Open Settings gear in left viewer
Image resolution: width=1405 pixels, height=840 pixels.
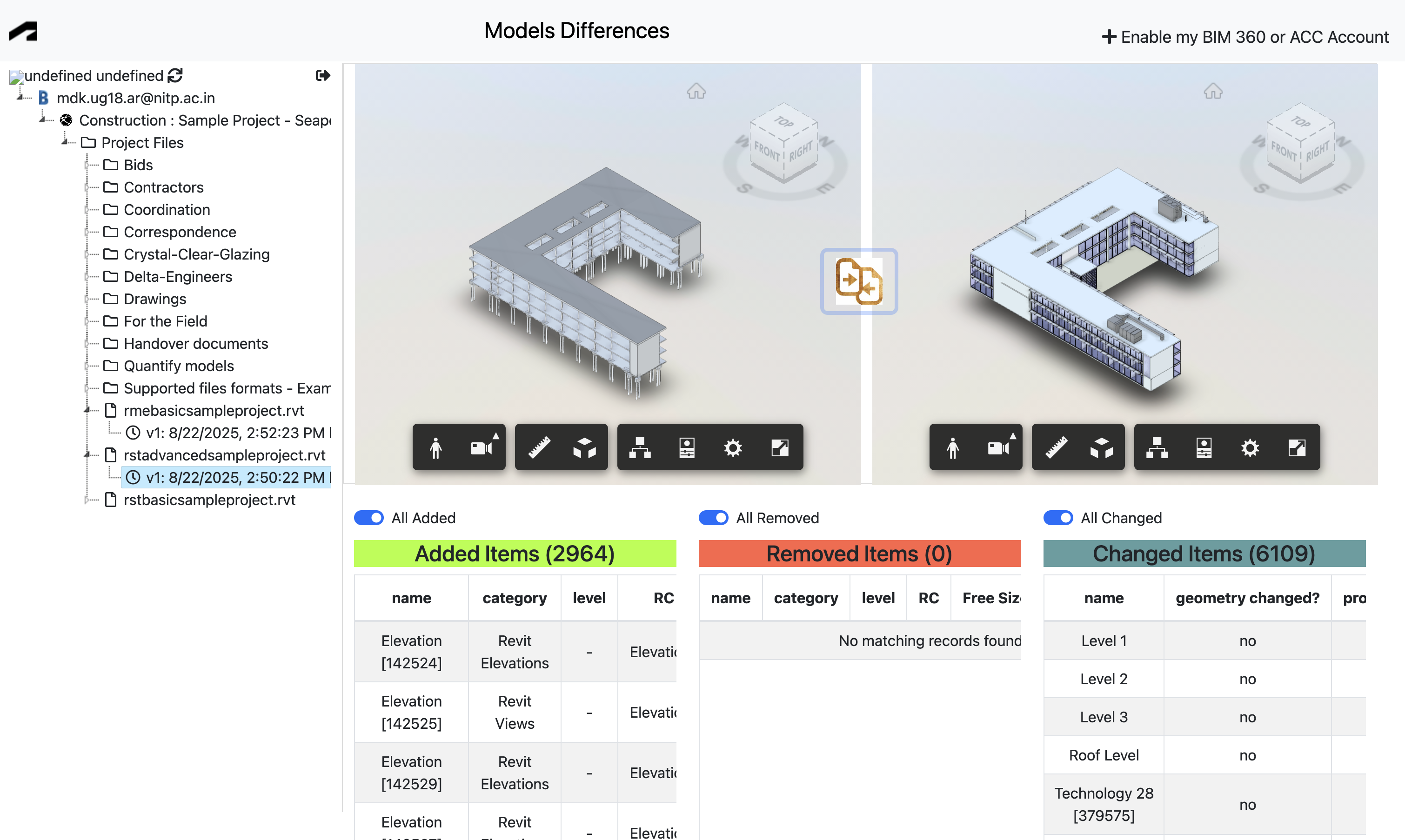[x=733, y=448]
